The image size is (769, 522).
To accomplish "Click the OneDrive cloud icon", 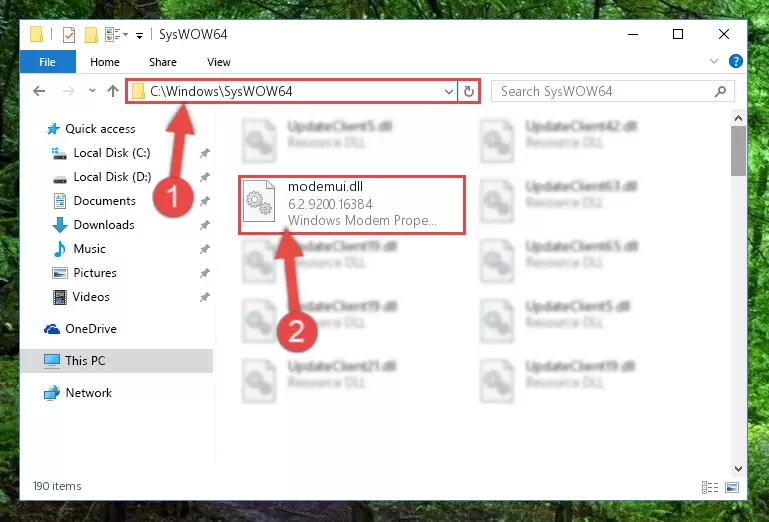I will 51,329.
